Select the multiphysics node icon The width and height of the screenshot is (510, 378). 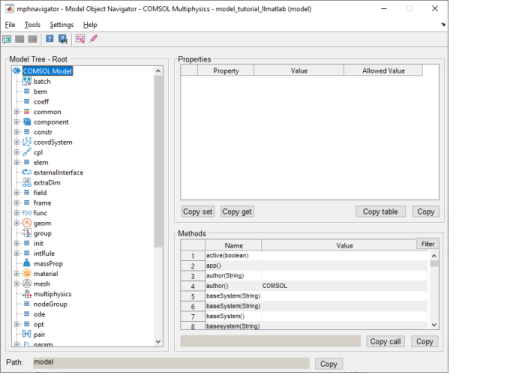[27, 294]
